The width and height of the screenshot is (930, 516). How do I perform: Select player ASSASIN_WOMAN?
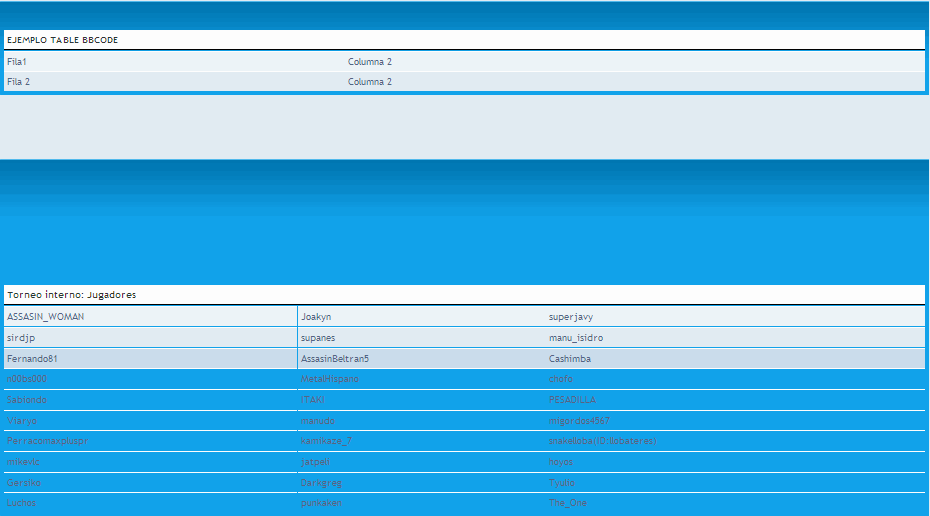point(46,317)
